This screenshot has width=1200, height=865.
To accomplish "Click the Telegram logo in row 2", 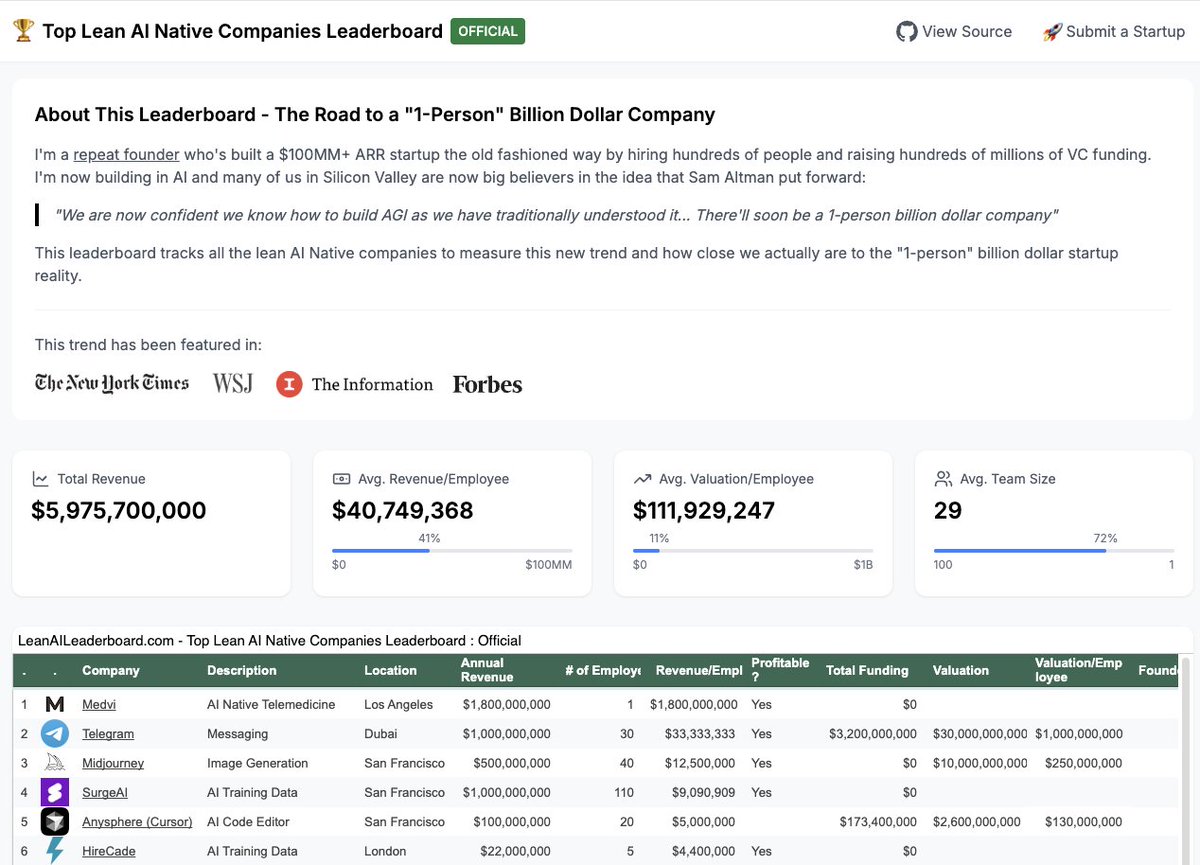I will (55, 734).
